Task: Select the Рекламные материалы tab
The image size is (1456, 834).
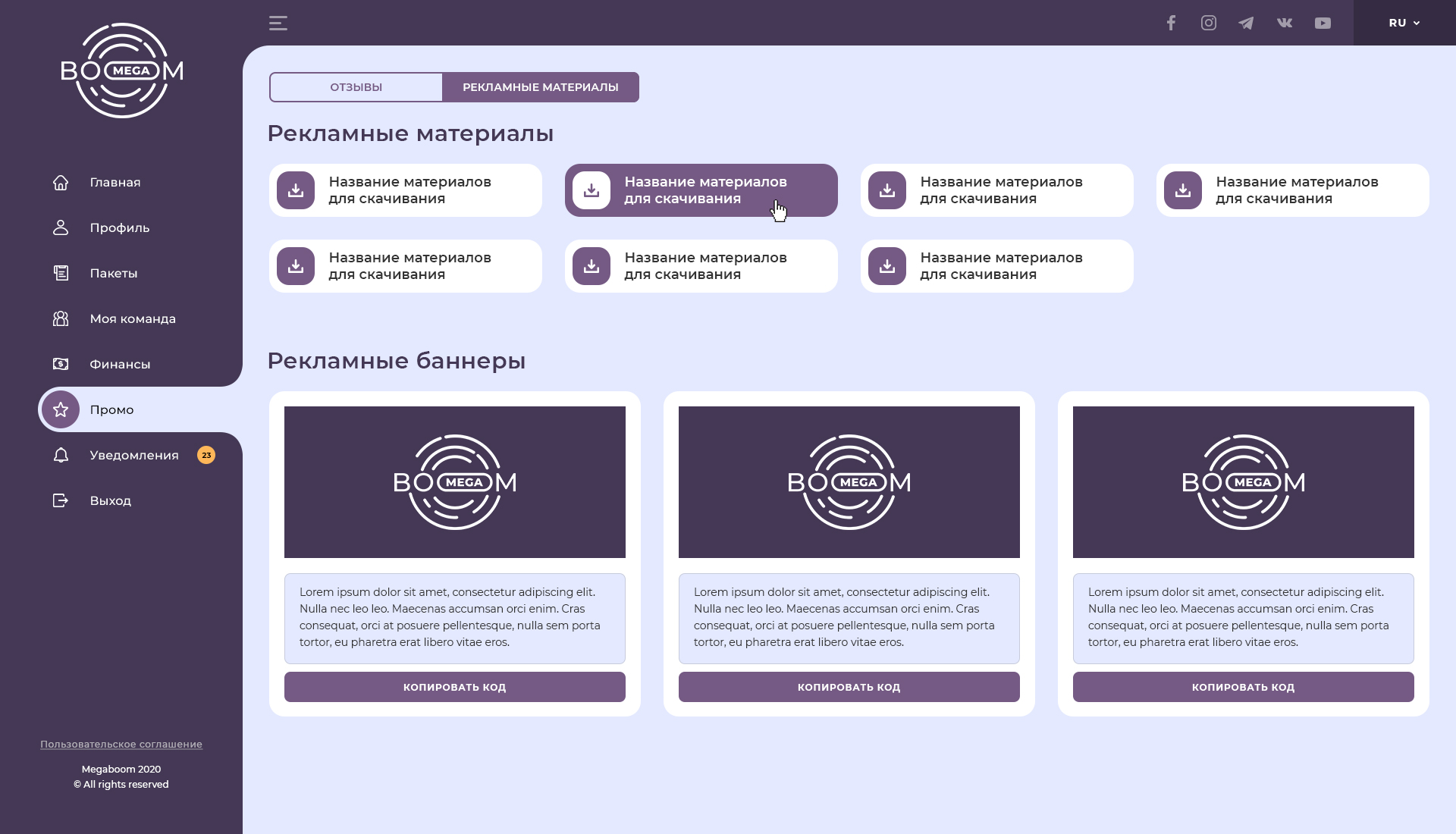Action: pyautogui.click(x=541, y=87)
